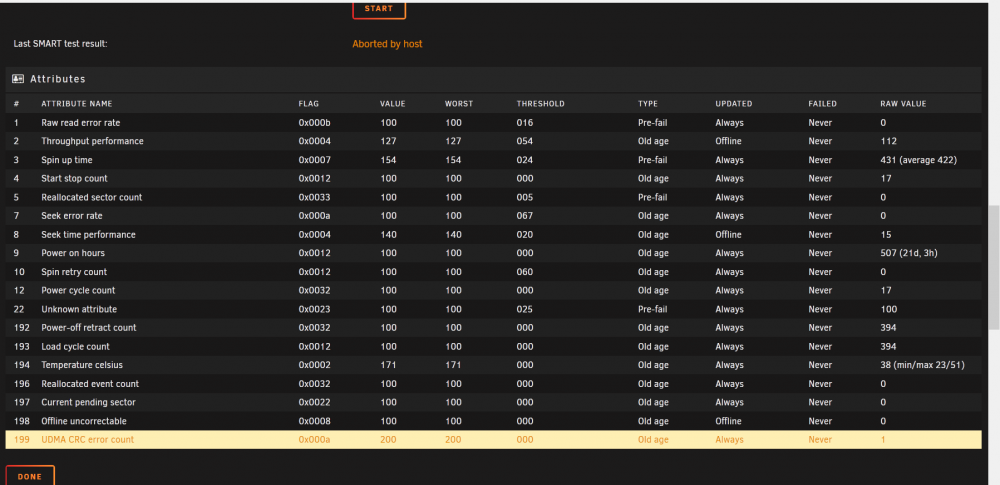Click 'Pre-fail' type in Spin up time row
Screen dimensions: 1000x485
click(652, 160)
